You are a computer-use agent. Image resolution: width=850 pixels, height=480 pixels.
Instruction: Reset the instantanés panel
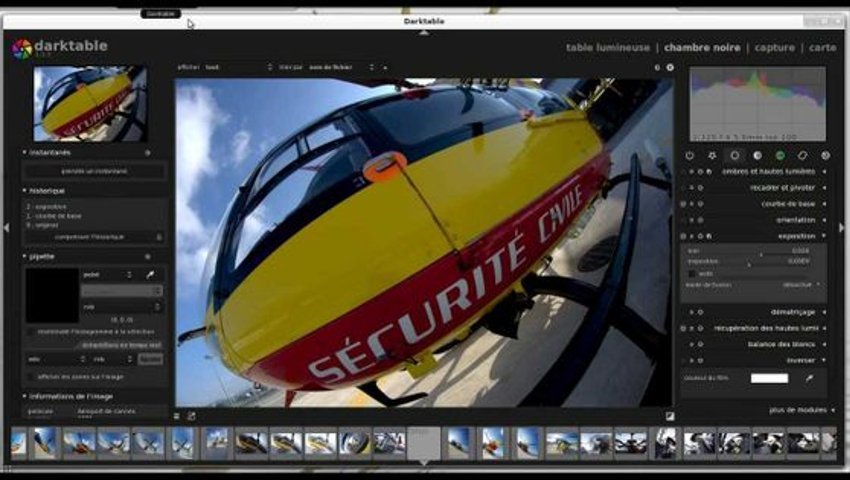147,153
